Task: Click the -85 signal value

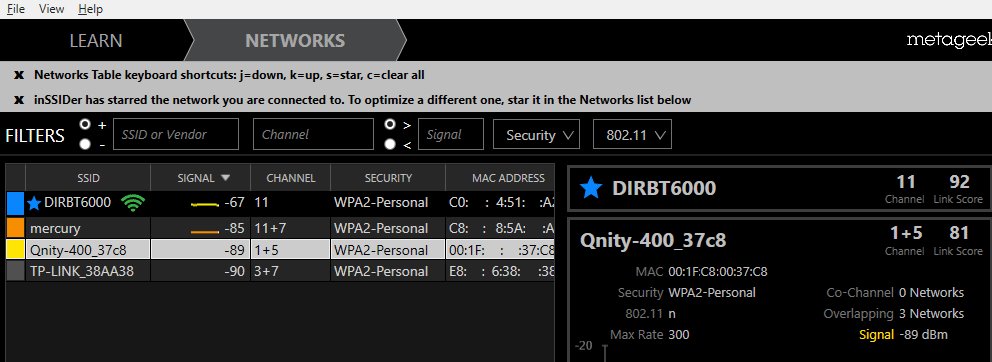Action: [x=234, y=228]
